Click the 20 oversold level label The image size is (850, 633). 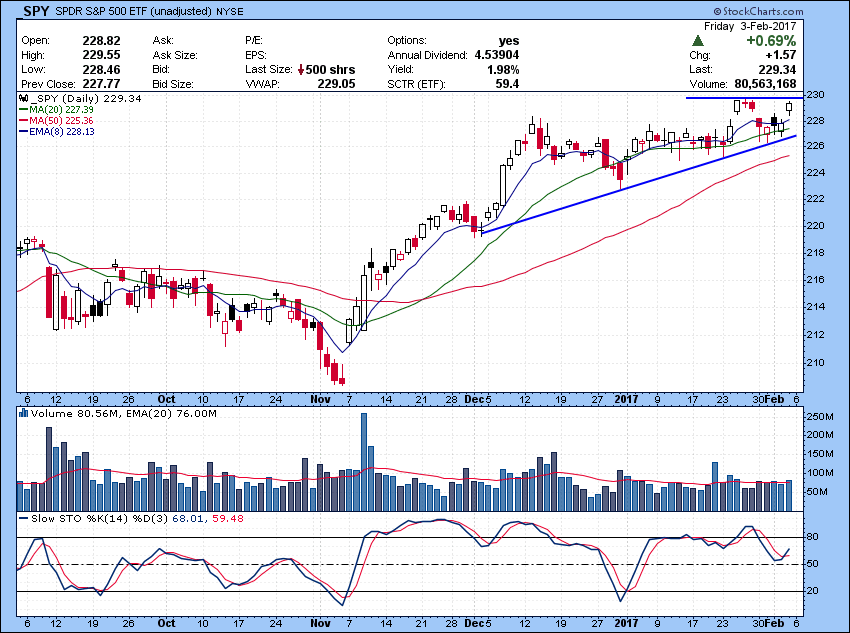click(813, 591)
